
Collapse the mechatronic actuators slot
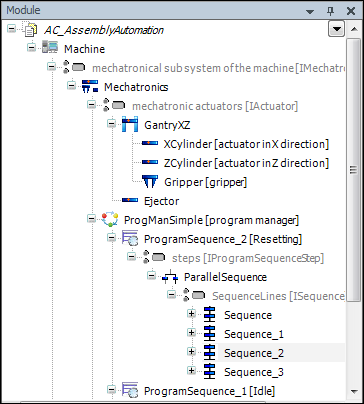point(91,105)
